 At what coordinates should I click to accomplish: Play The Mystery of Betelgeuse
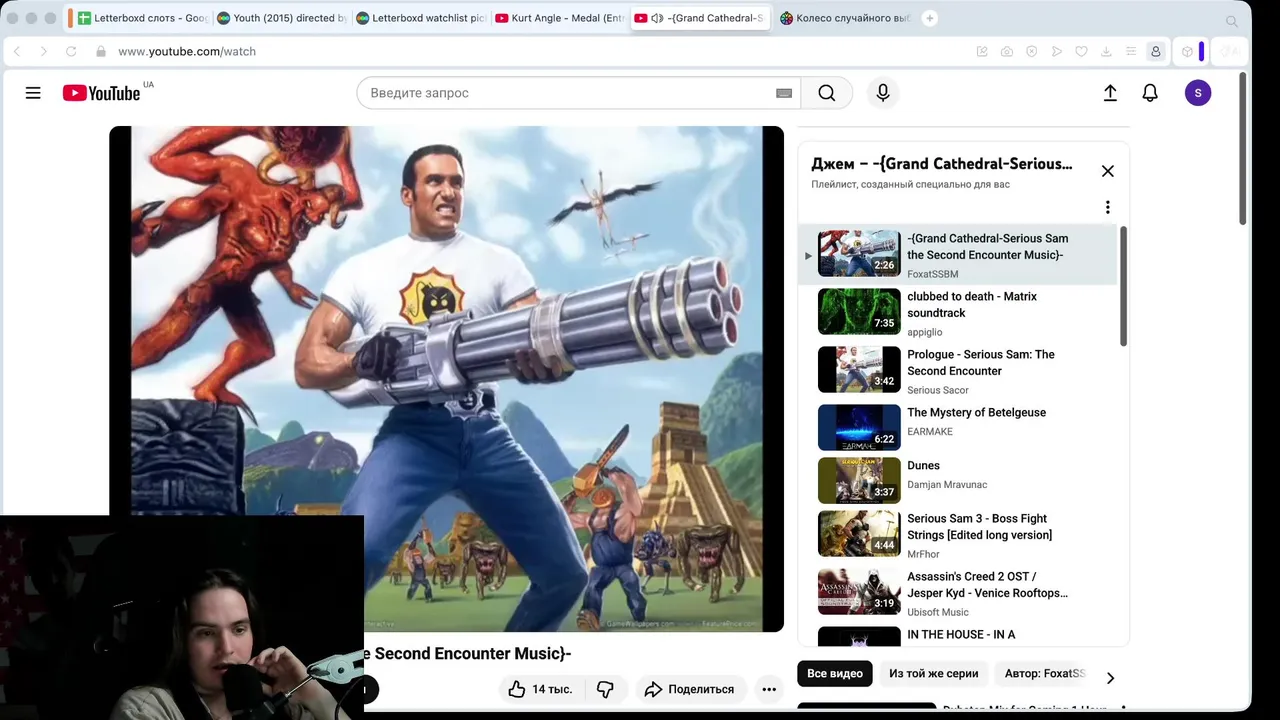pos(957,428)
